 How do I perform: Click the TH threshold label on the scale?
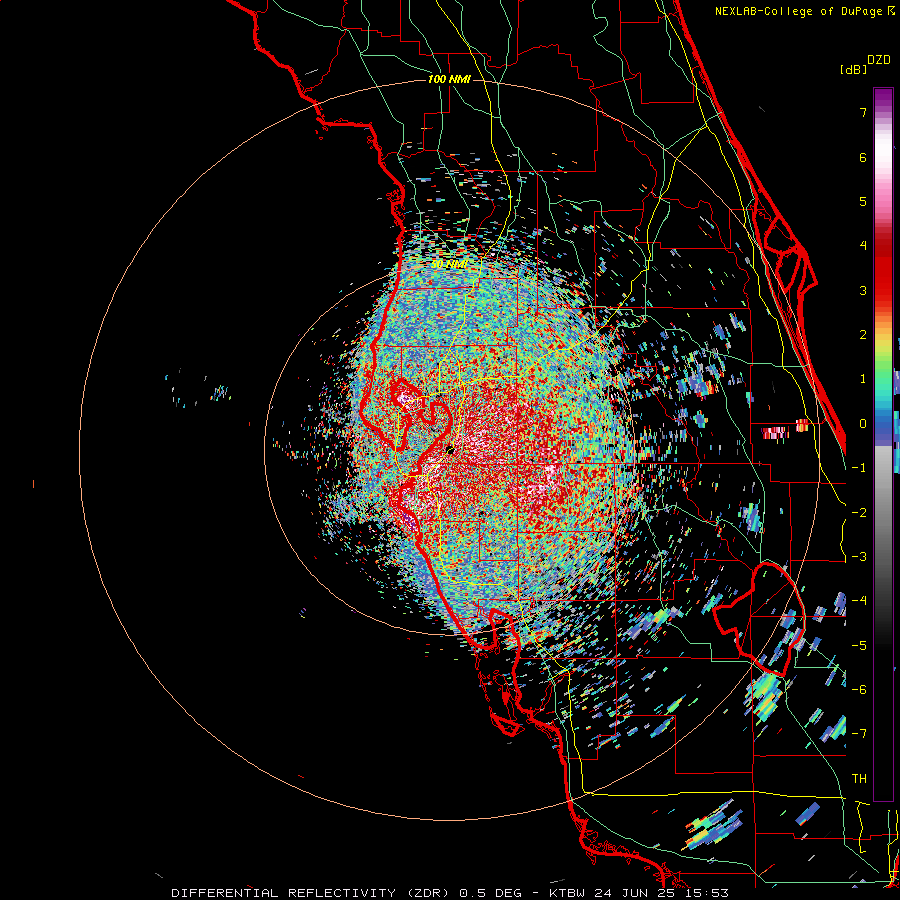tap(859, 779)
